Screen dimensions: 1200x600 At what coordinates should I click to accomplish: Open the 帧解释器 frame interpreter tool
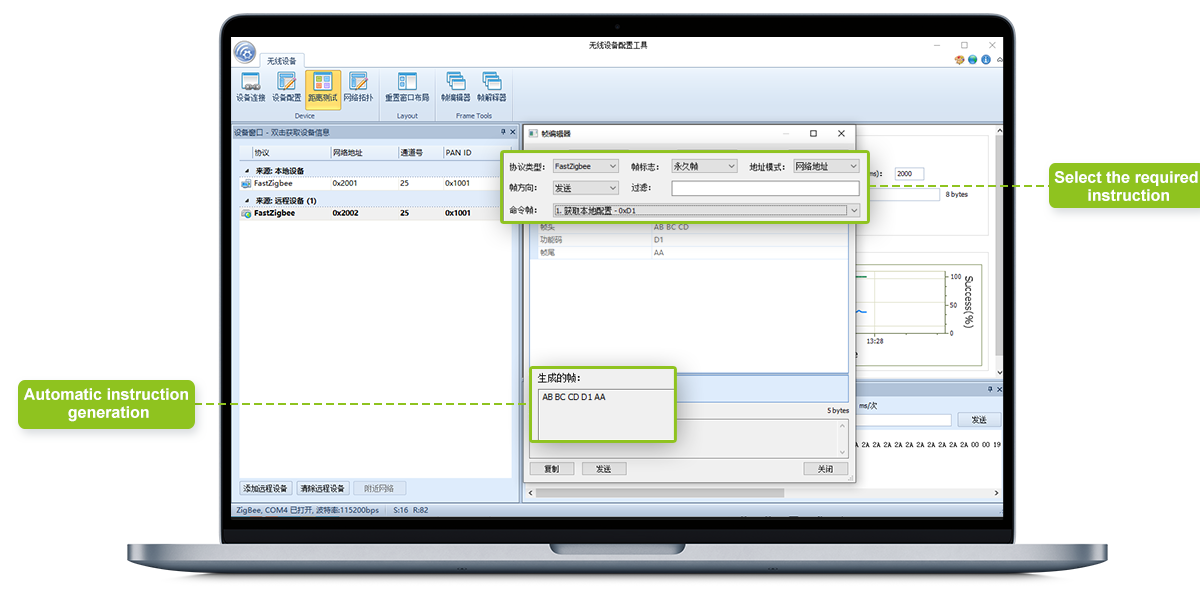[491, 87]
